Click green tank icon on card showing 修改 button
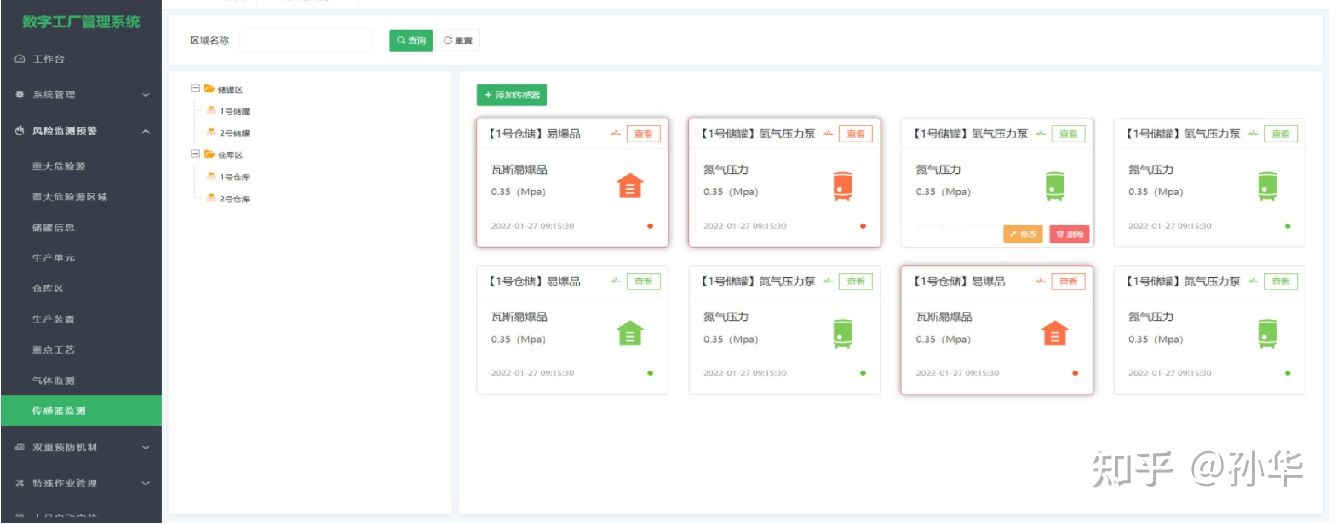This screenshot has width=1338, height=524. pyautogui.click(x=1055, y=186)
